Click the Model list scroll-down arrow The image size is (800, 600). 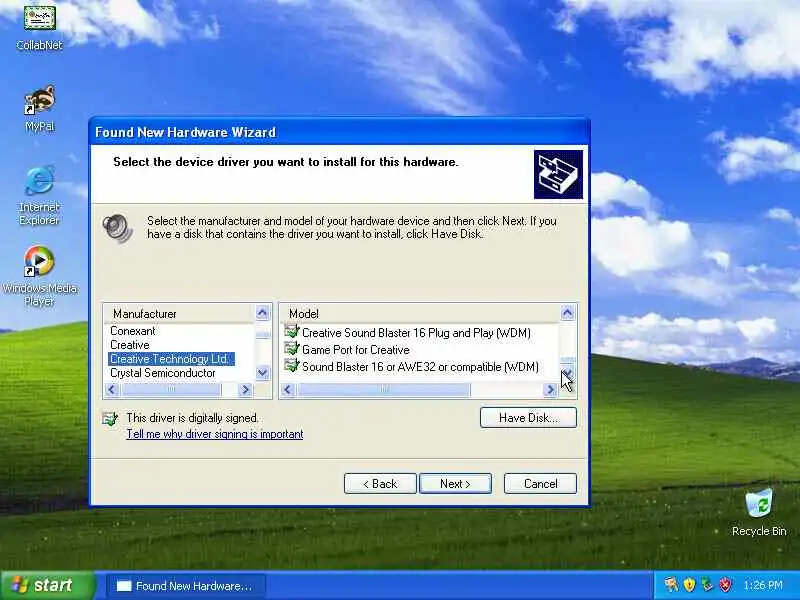pyautogui.click(x=567, y=373)
